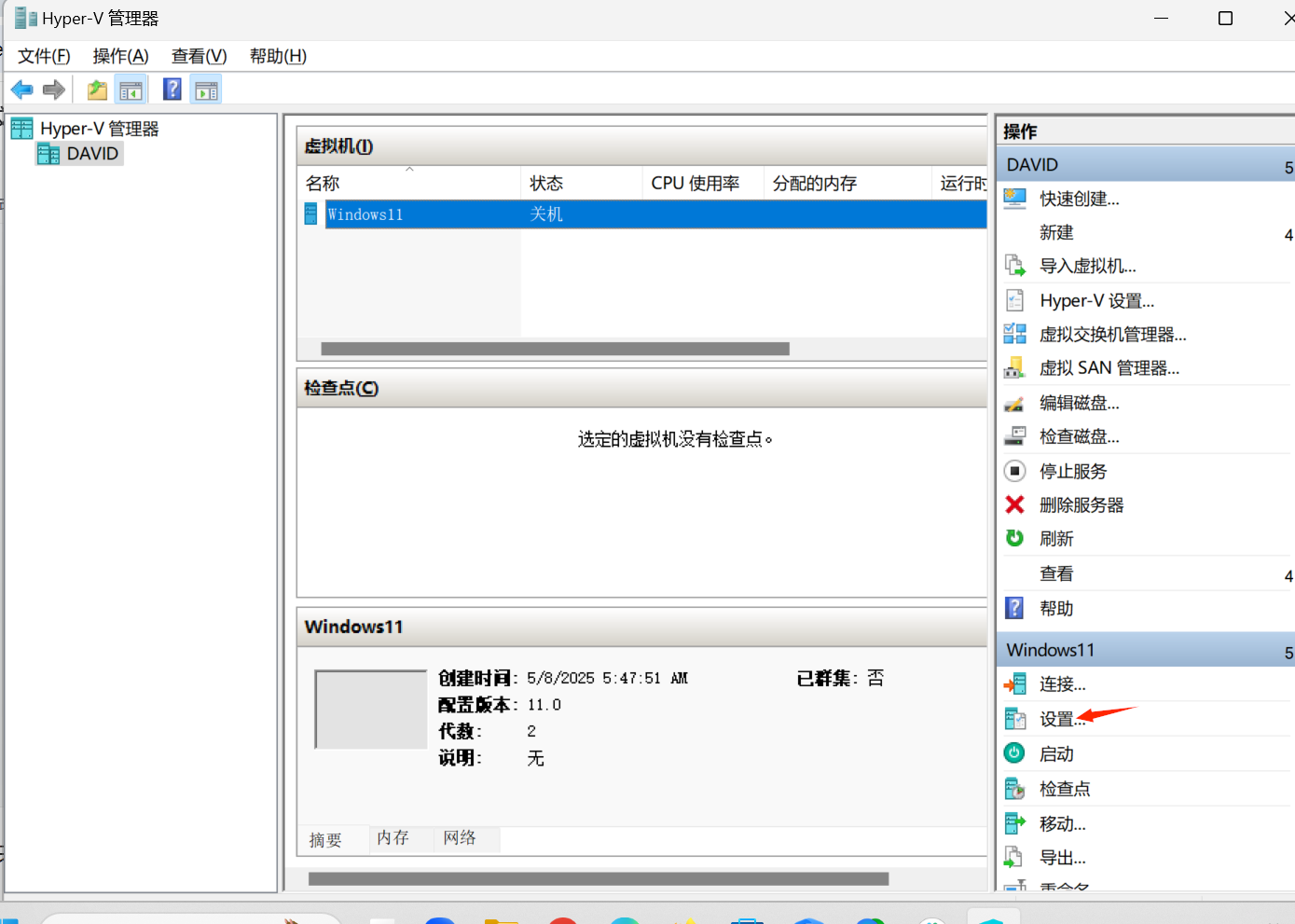Screen dimensions: 1295x924
Task: Click the Inspect Disk (检查磁盘) icon
Action: pos(1015,435)
